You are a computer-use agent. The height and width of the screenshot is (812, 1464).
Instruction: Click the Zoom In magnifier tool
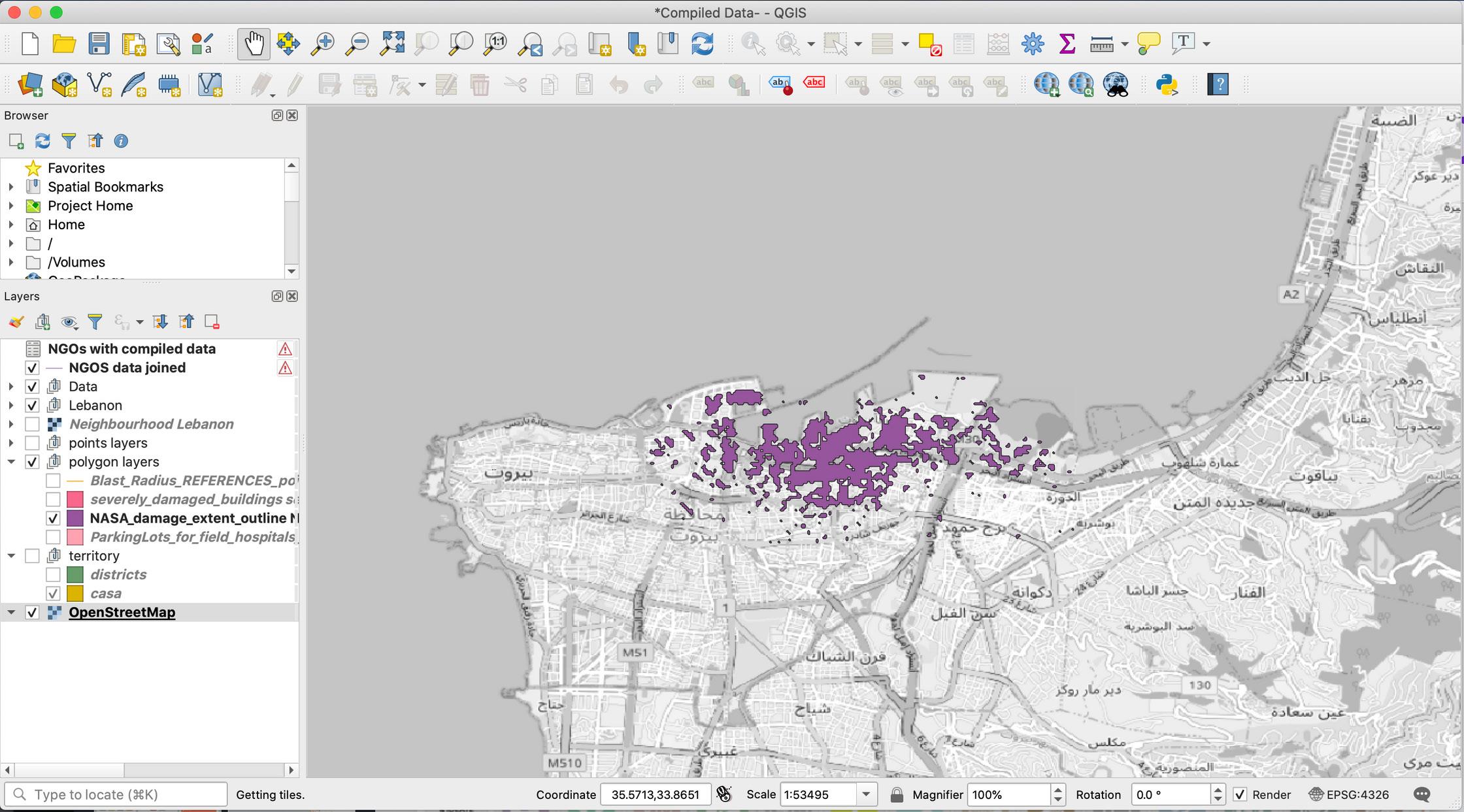coord(322,44)
